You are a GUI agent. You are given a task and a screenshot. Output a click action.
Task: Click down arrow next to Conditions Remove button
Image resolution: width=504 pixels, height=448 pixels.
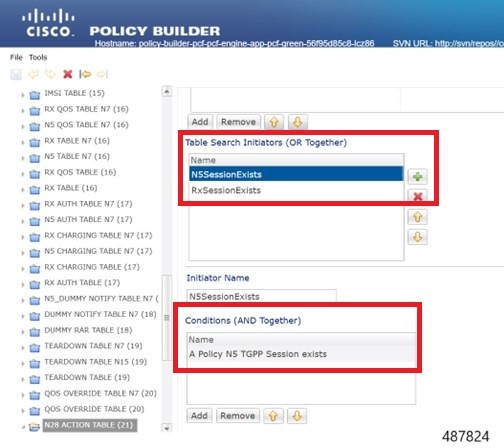click(x=297, y=416)
